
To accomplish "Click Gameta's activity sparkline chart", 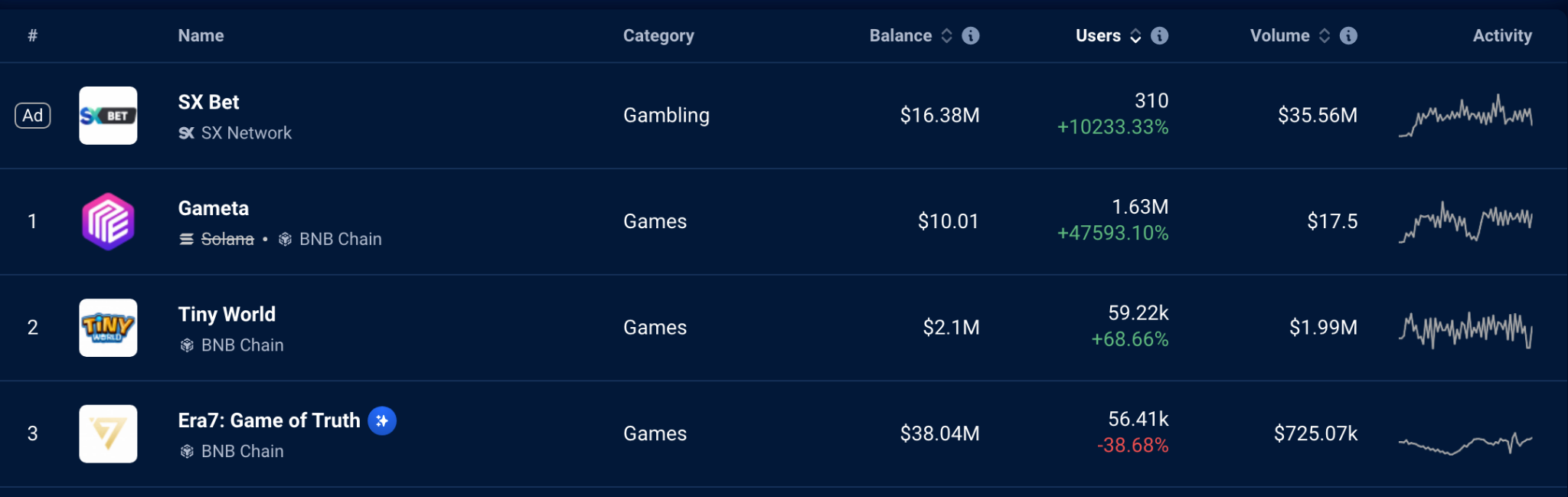I will point(1465,221).
